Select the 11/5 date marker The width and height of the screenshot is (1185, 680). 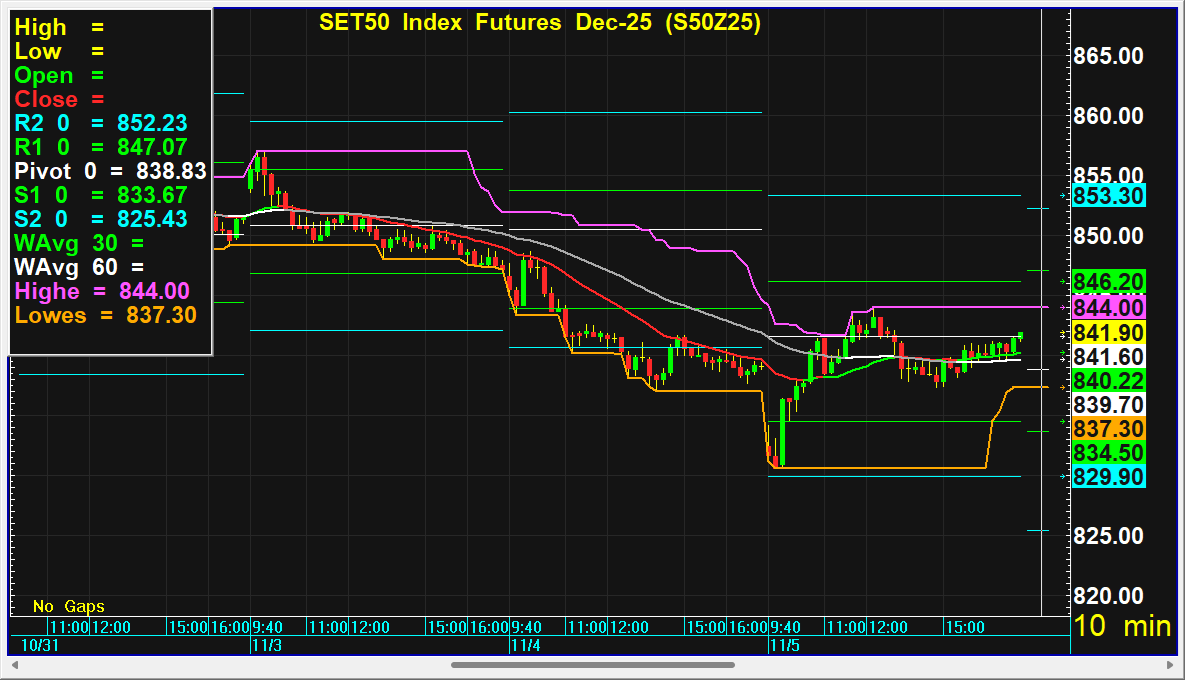[781, 646]
